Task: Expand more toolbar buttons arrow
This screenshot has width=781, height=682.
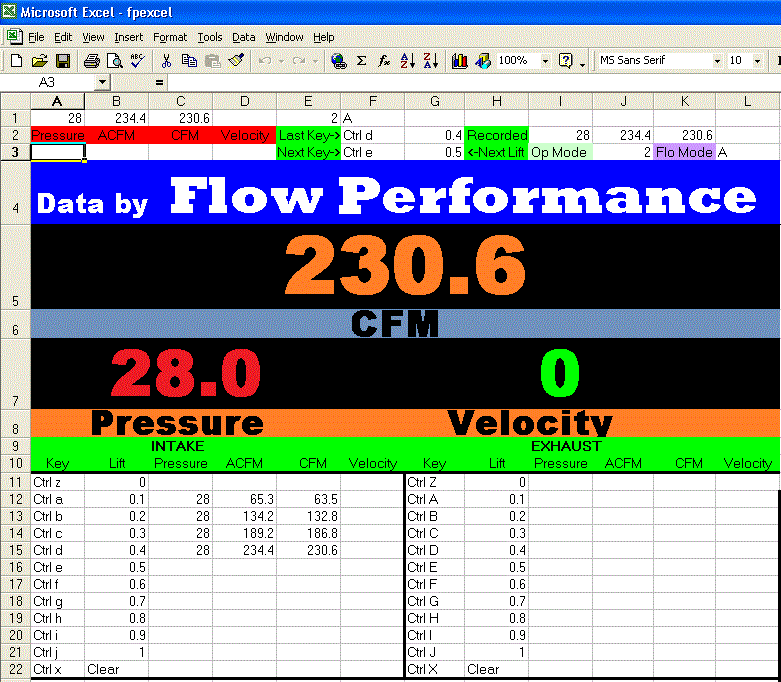Action: [x=582, y=64]
